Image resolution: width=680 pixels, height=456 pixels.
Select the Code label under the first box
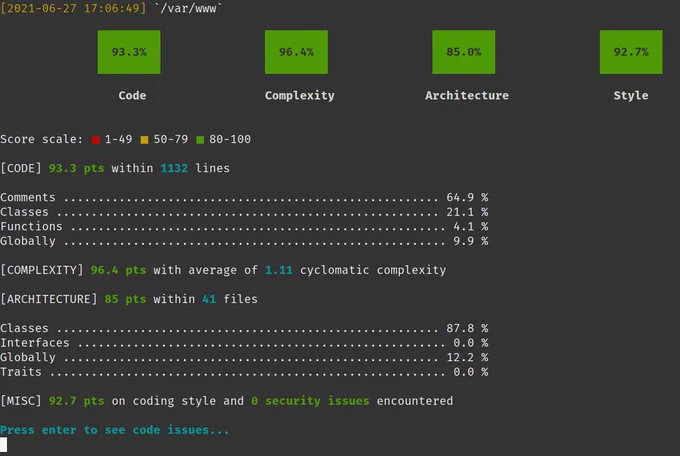coord(132,95)
